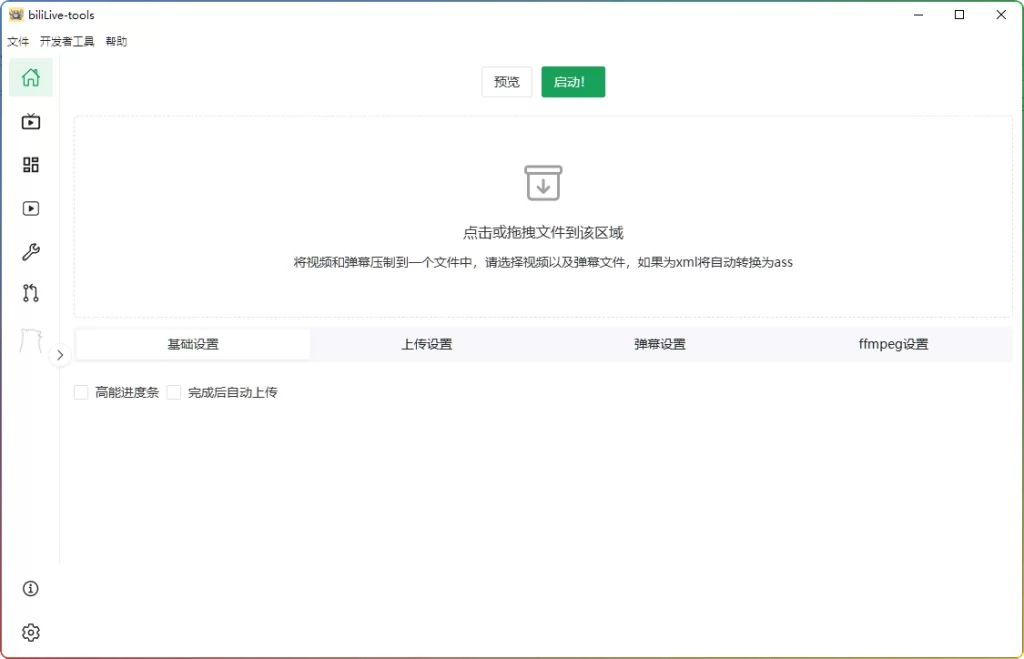Open the wrench tools icon
The image size is (1024, 659).
(30, 252)
